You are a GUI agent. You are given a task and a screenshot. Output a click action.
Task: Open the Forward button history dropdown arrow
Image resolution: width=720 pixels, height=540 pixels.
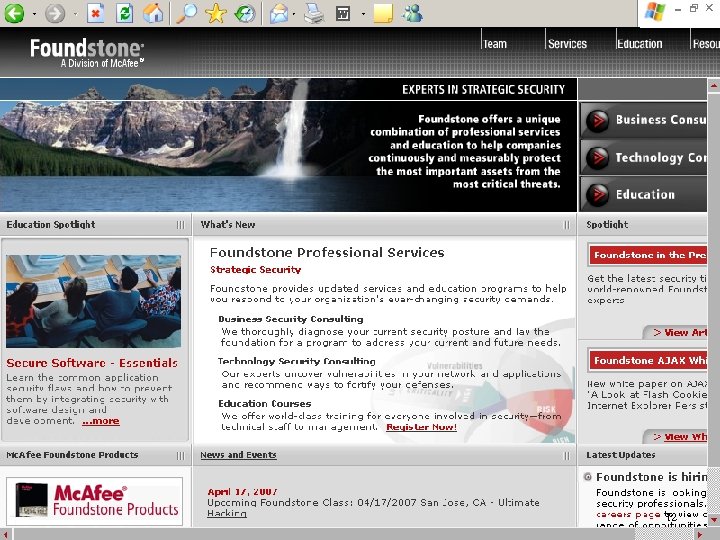pyautogui.click(x=74, y=14)
